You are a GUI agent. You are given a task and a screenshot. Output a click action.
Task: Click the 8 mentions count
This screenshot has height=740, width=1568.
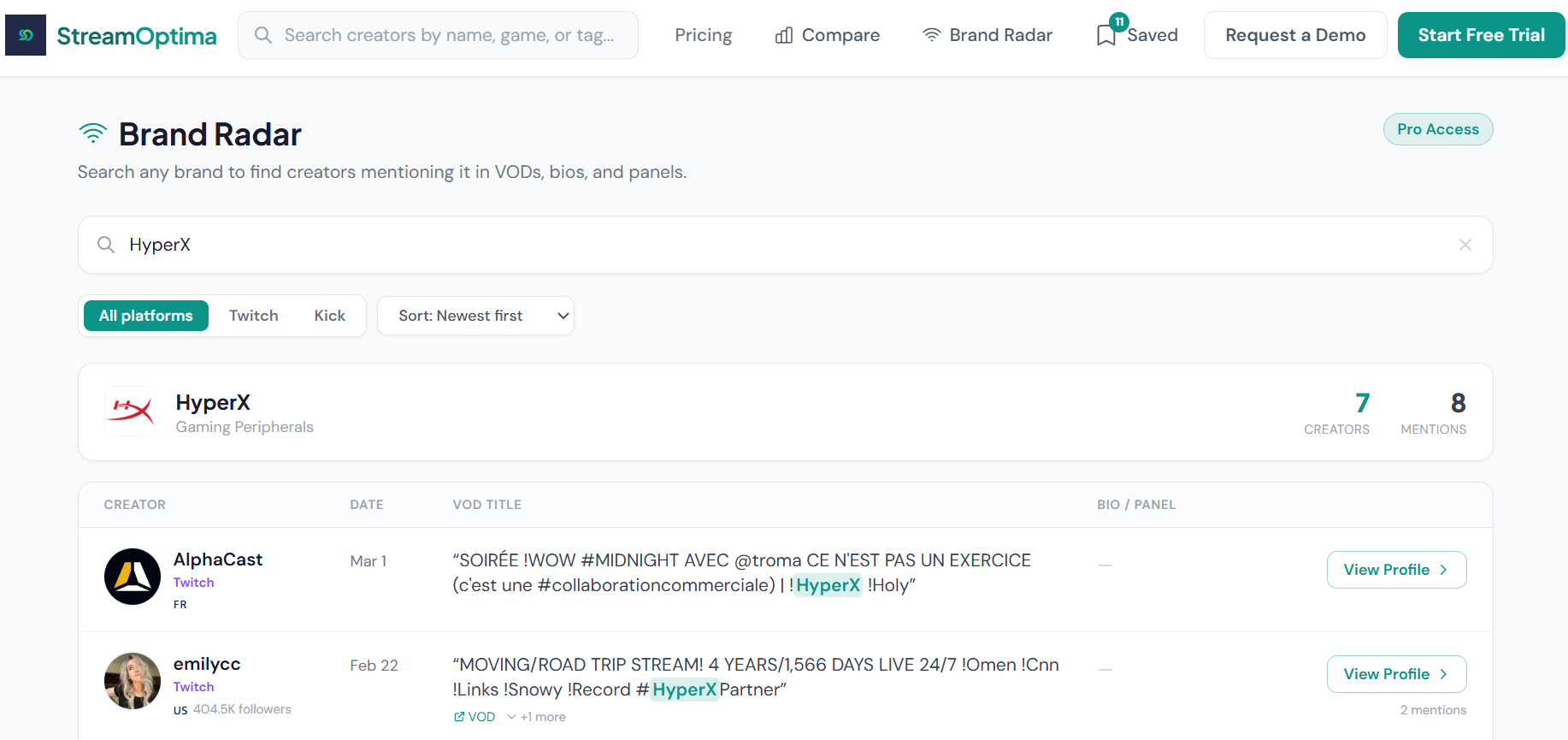1459,403
